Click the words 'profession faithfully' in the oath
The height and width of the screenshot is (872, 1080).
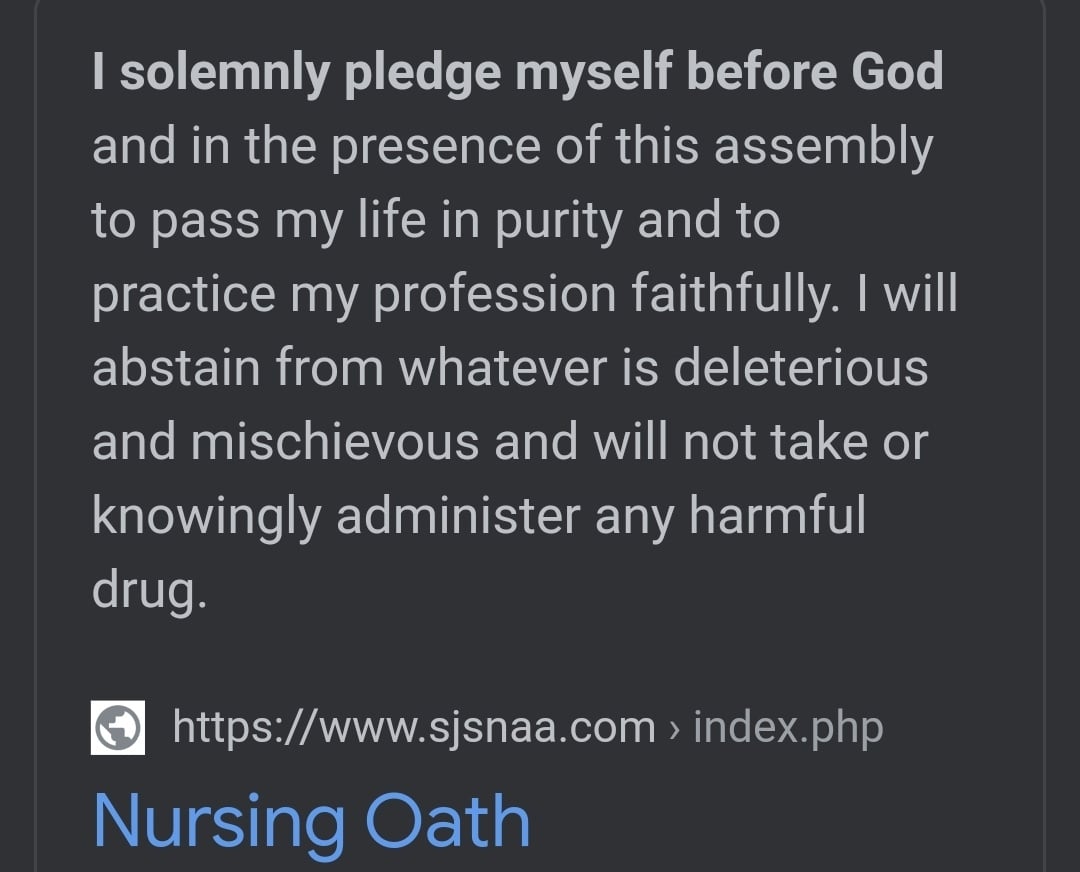[606, 295]
